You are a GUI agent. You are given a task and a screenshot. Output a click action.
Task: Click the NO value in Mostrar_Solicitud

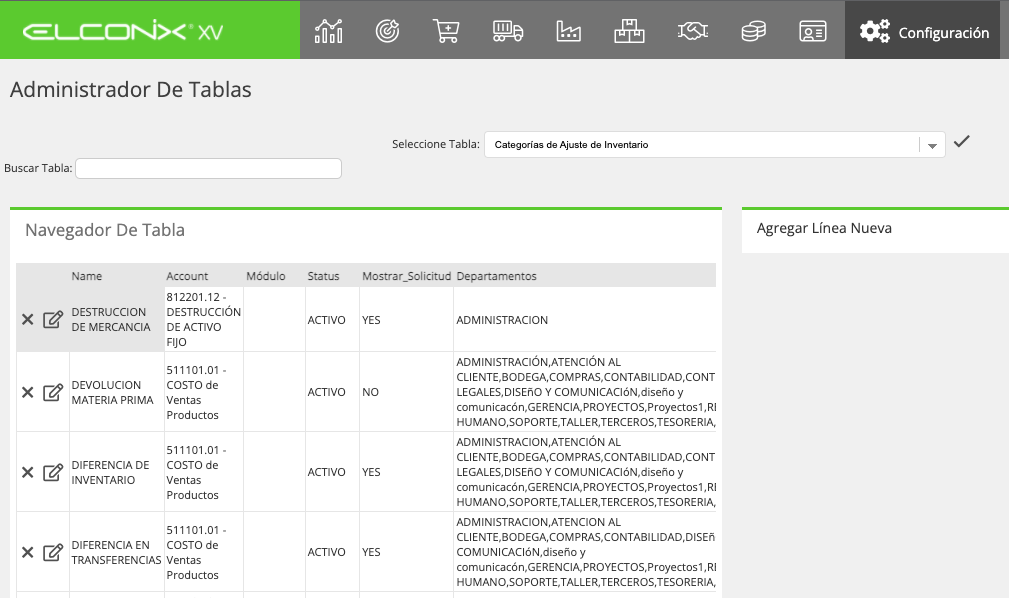370,392
